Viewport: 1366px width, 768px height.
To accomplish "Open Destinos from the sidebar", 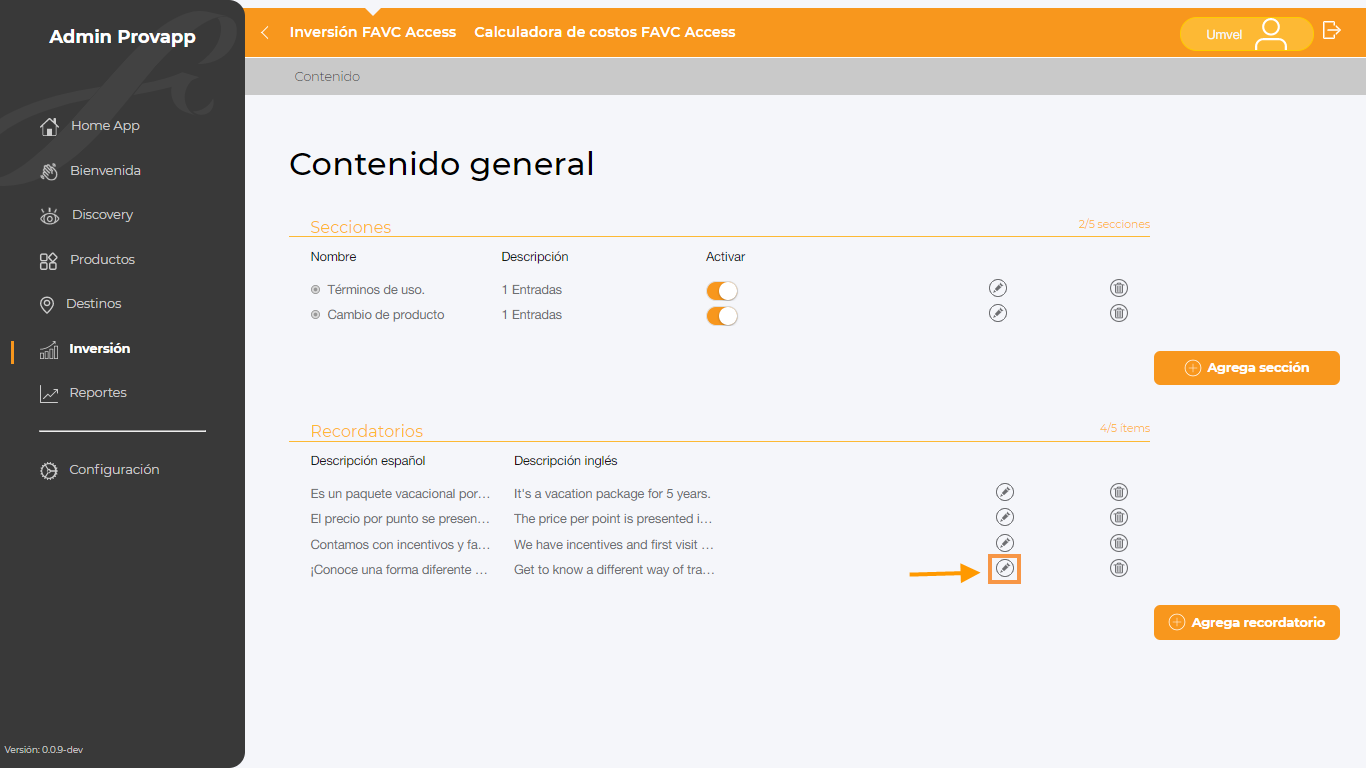I will pos(80,304).
